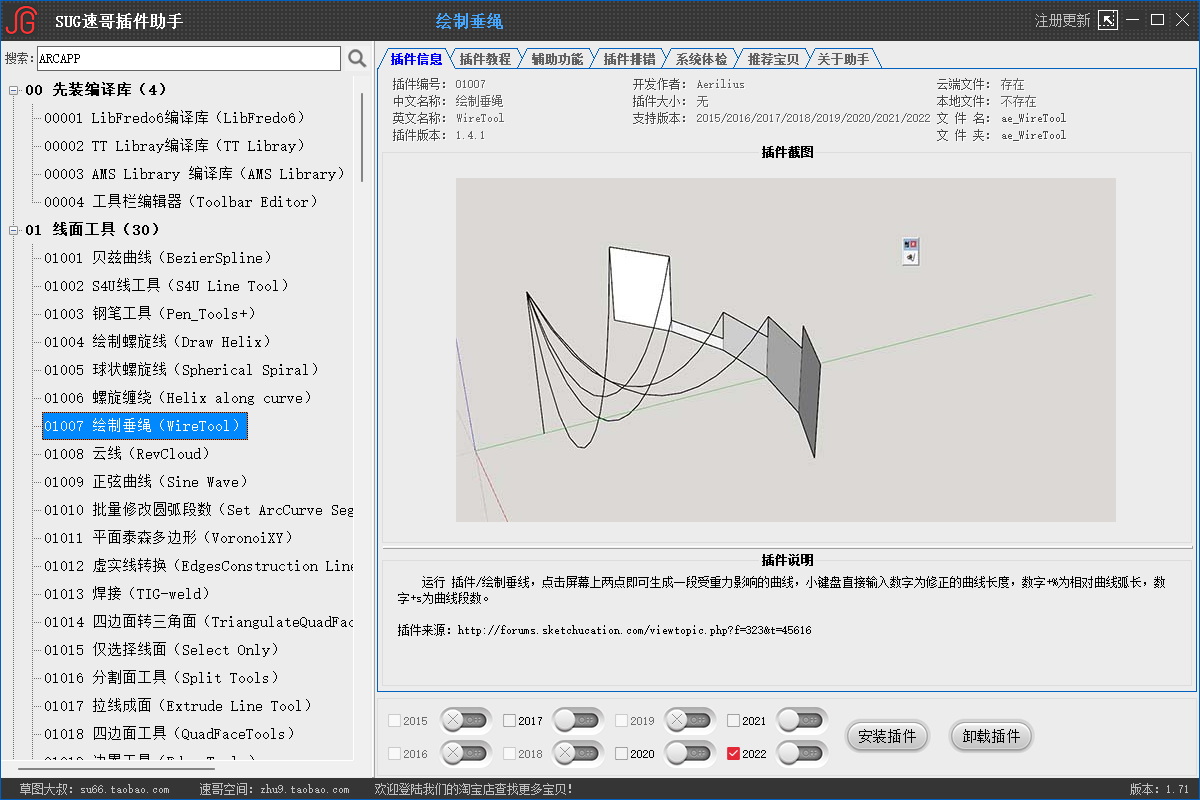Uncheck the 2022 checkbox
The height and width of the screenshot is (800, 1200).
(734, 754)
